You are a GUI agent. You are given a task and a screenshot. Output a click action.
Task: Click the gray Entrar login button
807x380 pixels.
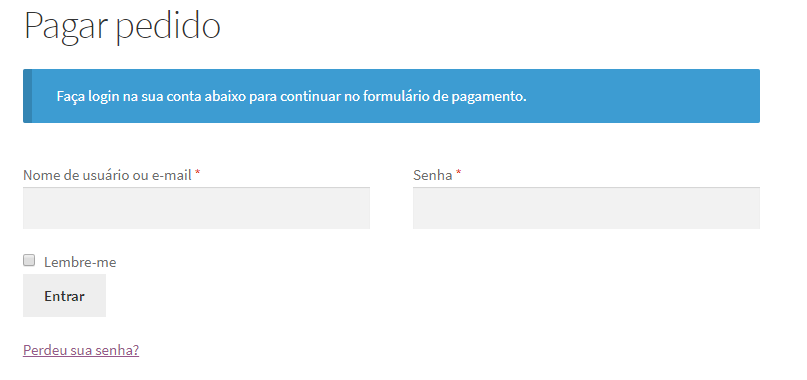click(x=64, y=296)
